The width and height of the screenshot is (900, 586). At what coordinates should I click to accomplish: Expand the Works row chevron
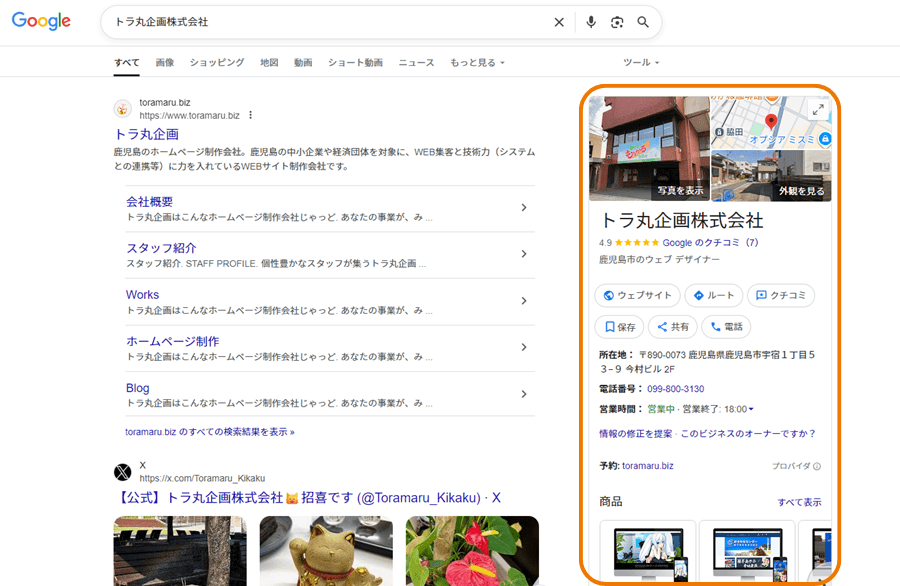tap(523, 301)
